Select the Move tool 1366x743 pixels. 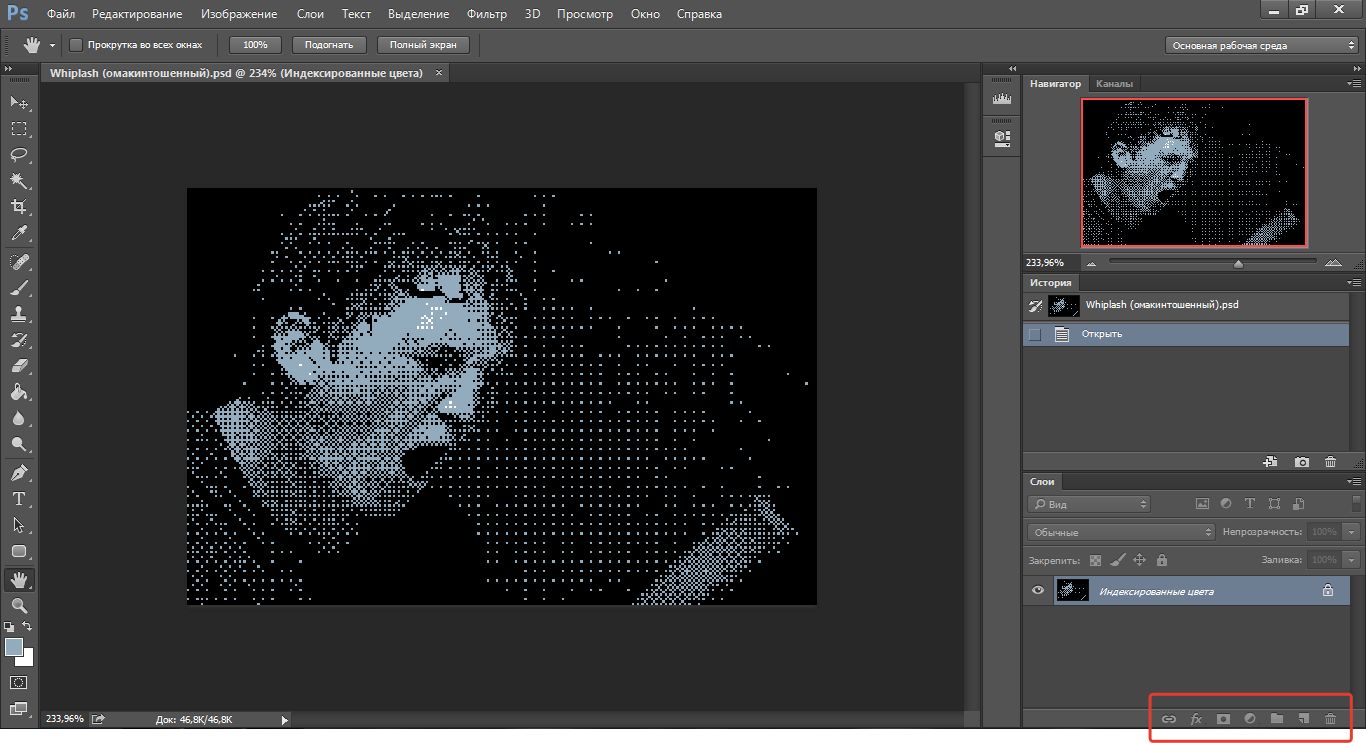(x=19, y=102)
